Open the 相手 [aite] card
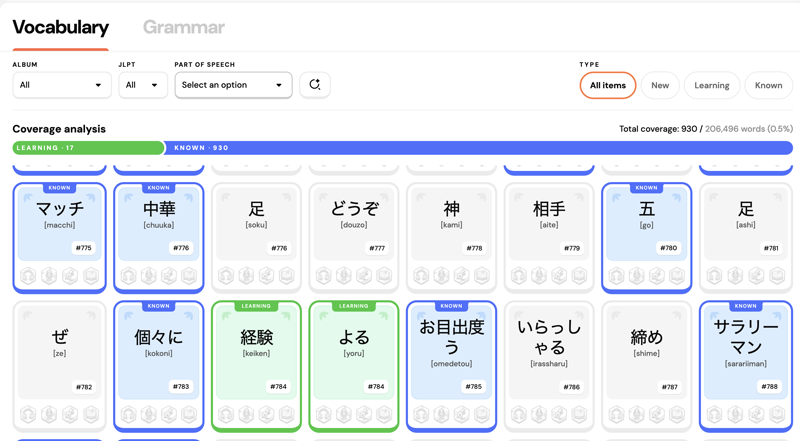The height and width of the screenshot is (441, 800). 549,238
